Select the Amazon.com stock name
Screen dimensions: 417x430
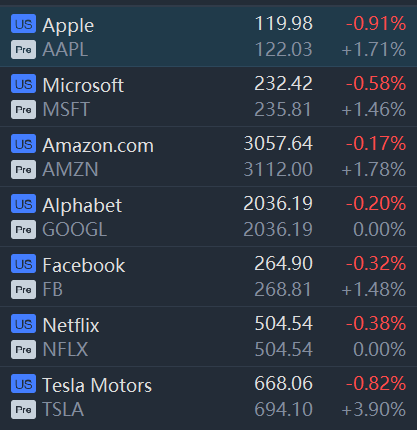click(98, 146)
